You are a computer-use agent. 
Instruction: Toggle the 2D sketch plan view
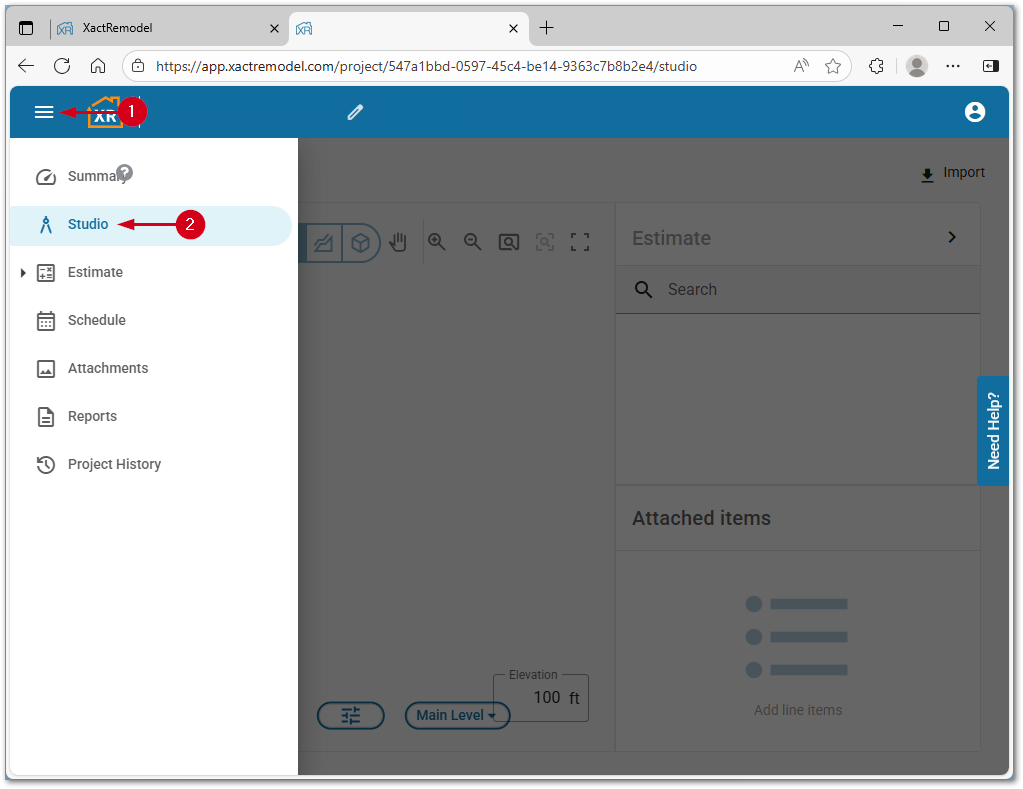(323, 242)
